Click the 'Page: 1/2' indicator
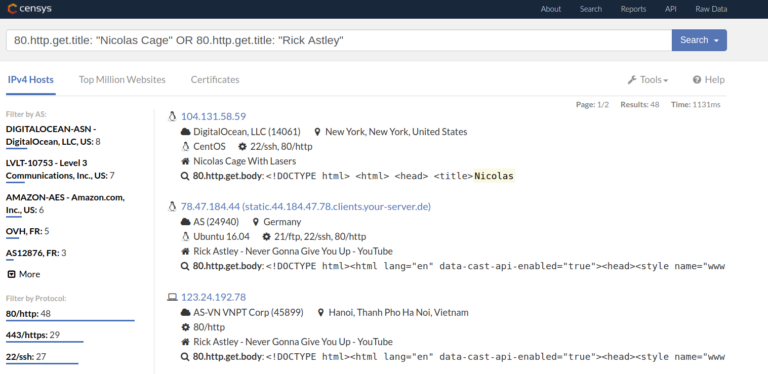The height and width of the screenshot is (374, 768). click(x=592, y=104)
